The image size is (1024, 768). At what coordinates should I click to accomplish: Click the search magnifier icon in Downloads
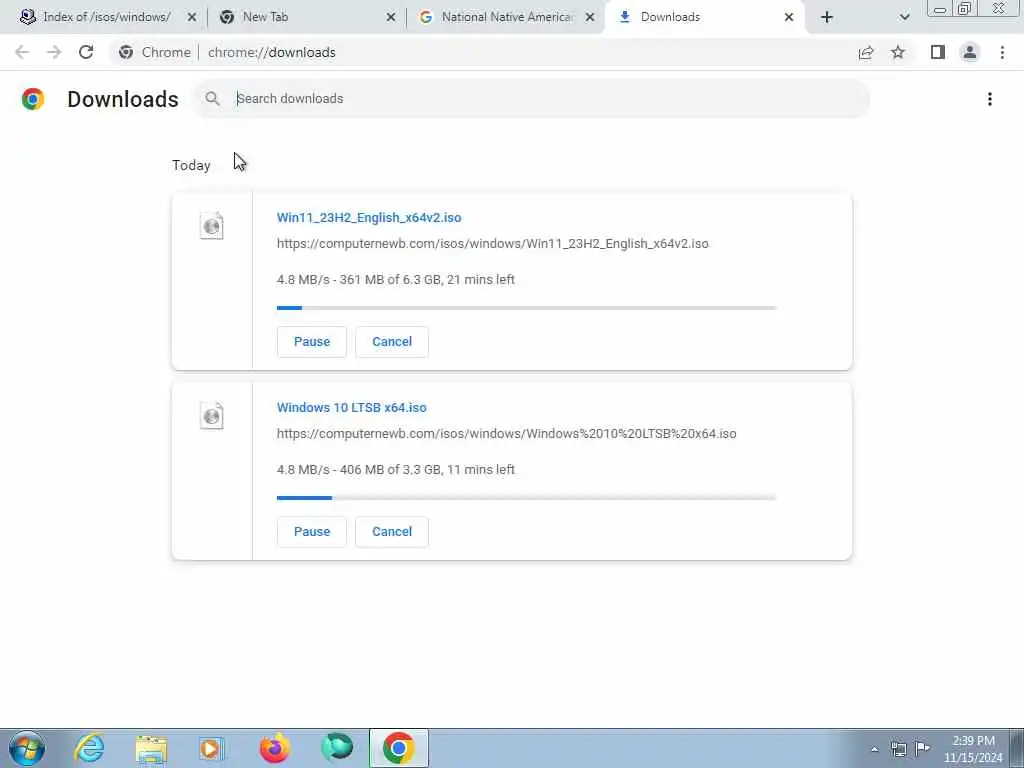[x=212, y=99]
